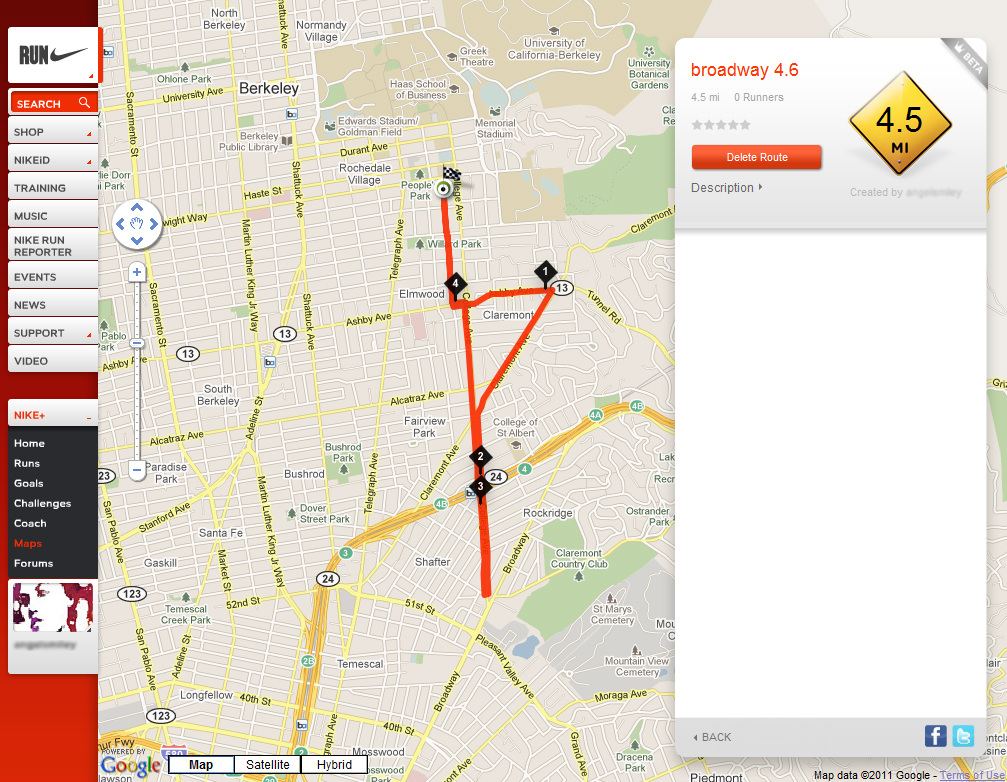Pan the map up with arrow

[137, 208]
